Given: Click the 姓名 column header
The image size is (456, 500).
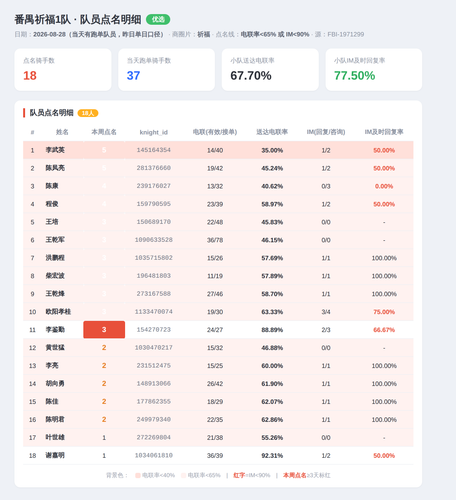Looking at the screenshot, I should point(62,132).
